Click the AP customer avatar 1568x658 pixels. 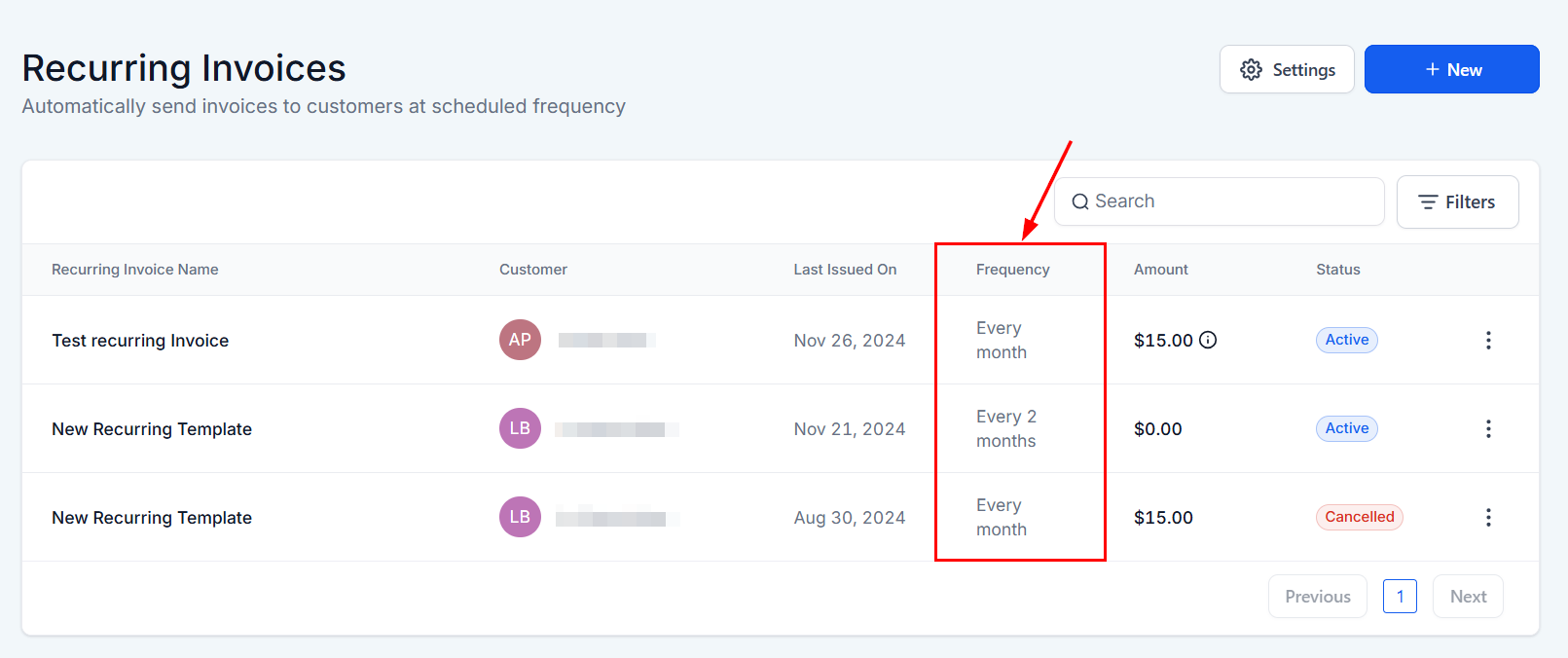pos(520,340)
